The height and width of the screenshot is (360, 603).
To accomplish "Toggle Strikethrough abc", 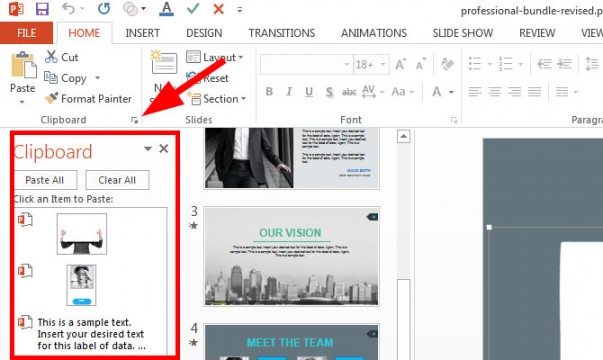I will coord(349,92).
